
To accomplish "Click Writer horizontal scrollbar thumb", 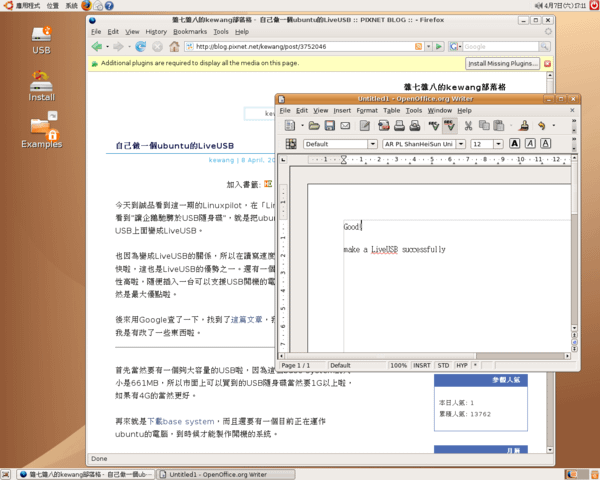I will point(380,356).
